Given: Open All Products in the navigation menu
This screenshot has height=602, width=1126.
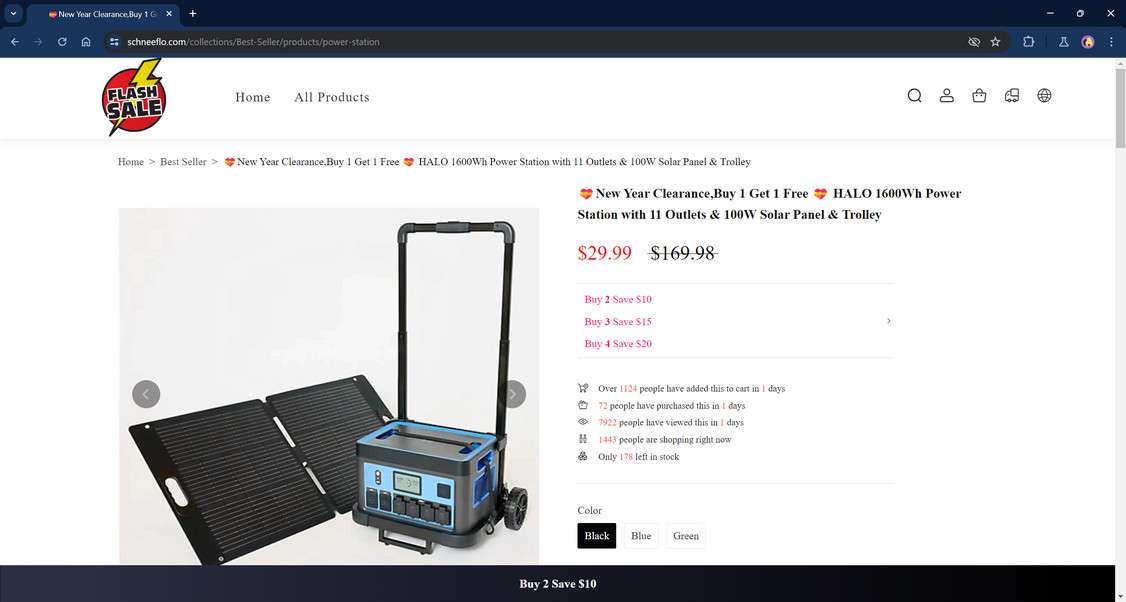Looking at the screenshot, I should pos(332,97).
